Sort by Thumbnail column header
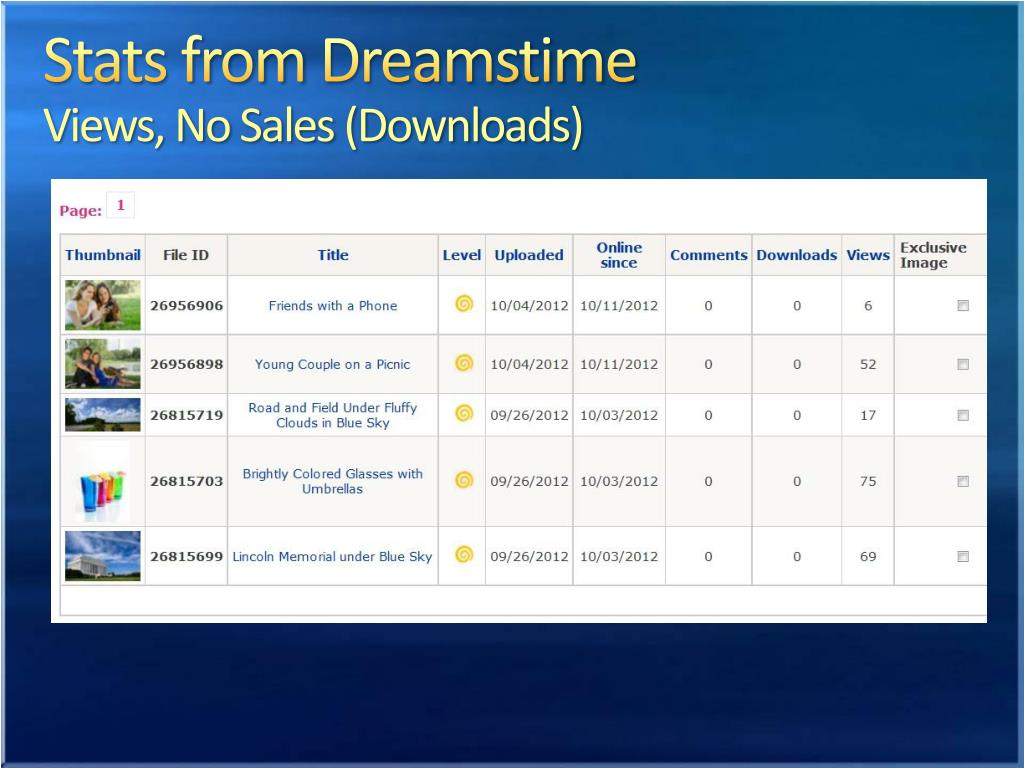1024x768 pixels. coord(103,255)
